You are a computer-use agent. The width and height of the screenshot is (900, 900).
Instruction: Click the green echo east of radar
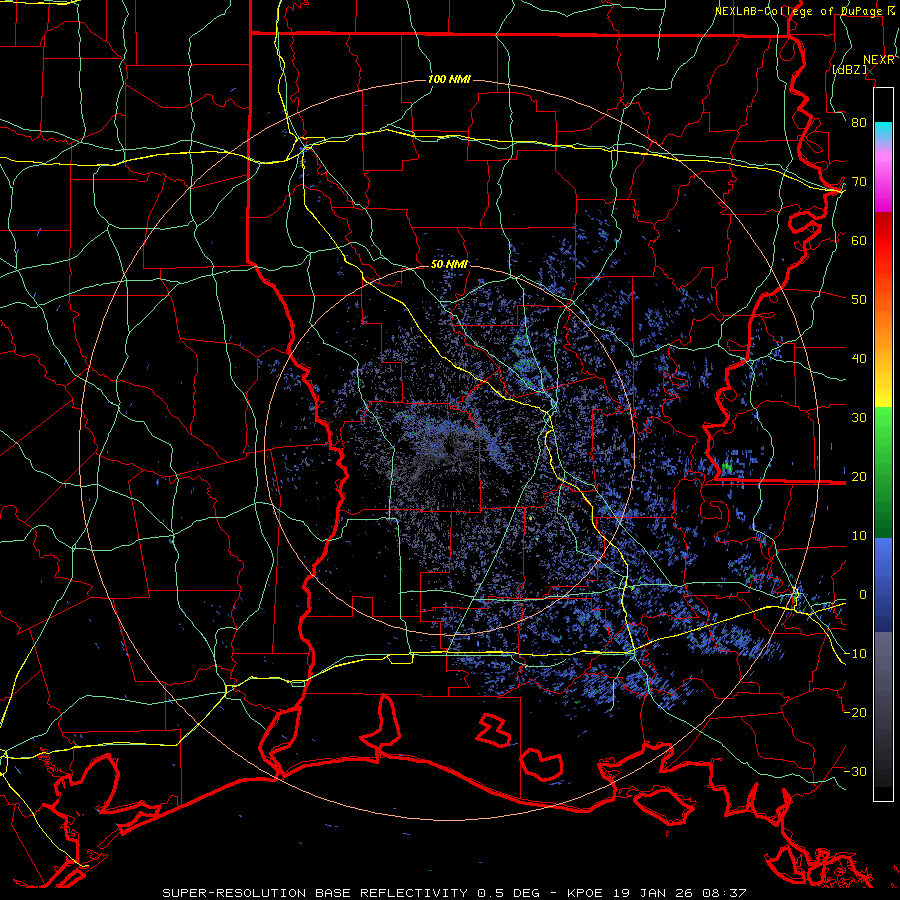(727, 467)
